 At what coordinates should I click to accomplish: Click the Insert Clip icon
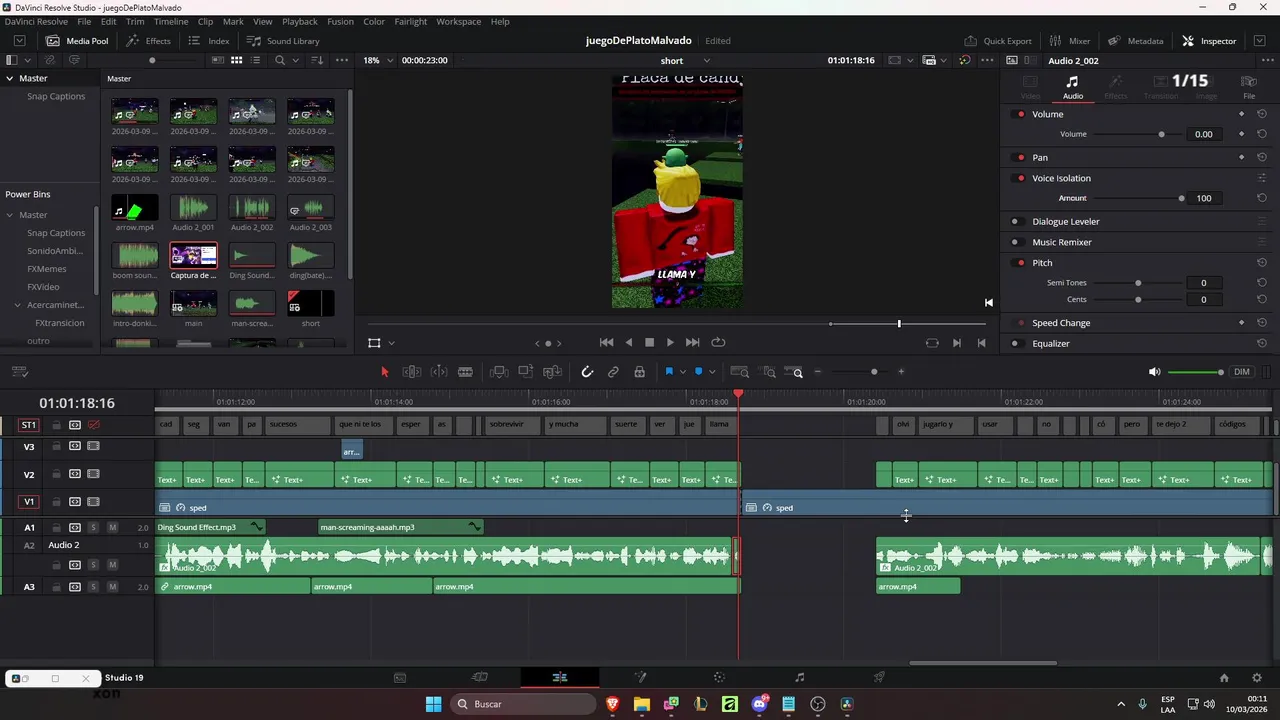[499, 372]
